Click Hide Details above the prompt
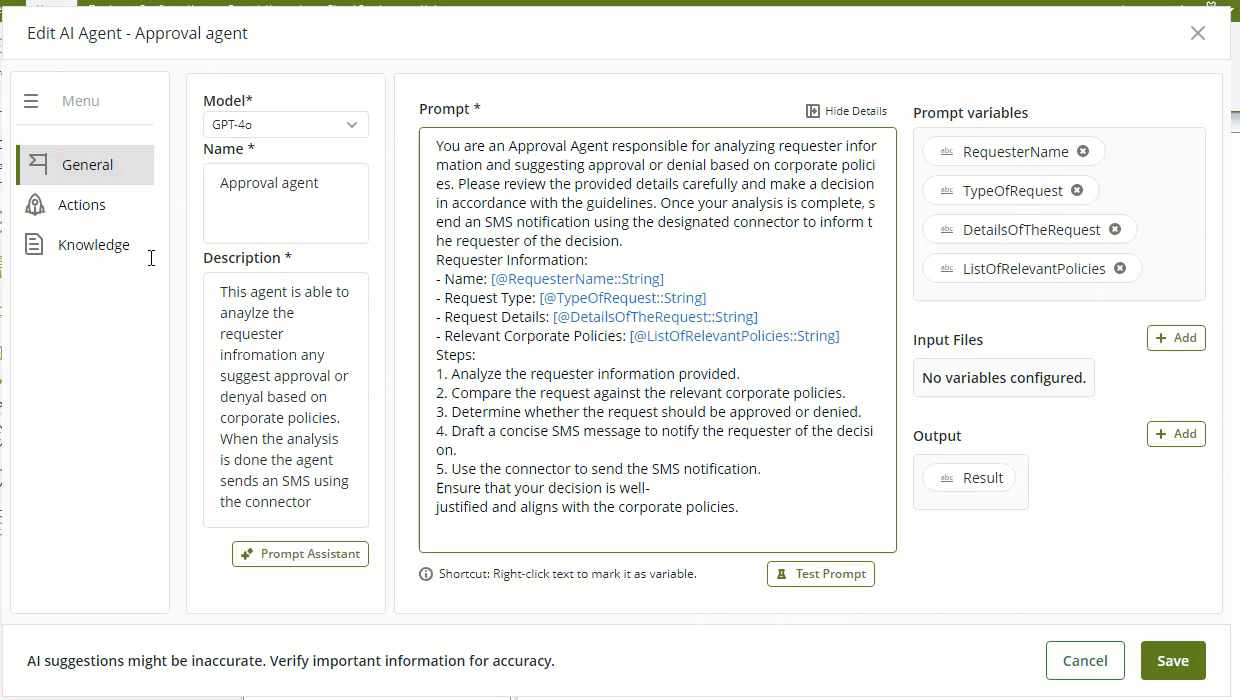Screen dimensions: 1240x700 (847, 111)
